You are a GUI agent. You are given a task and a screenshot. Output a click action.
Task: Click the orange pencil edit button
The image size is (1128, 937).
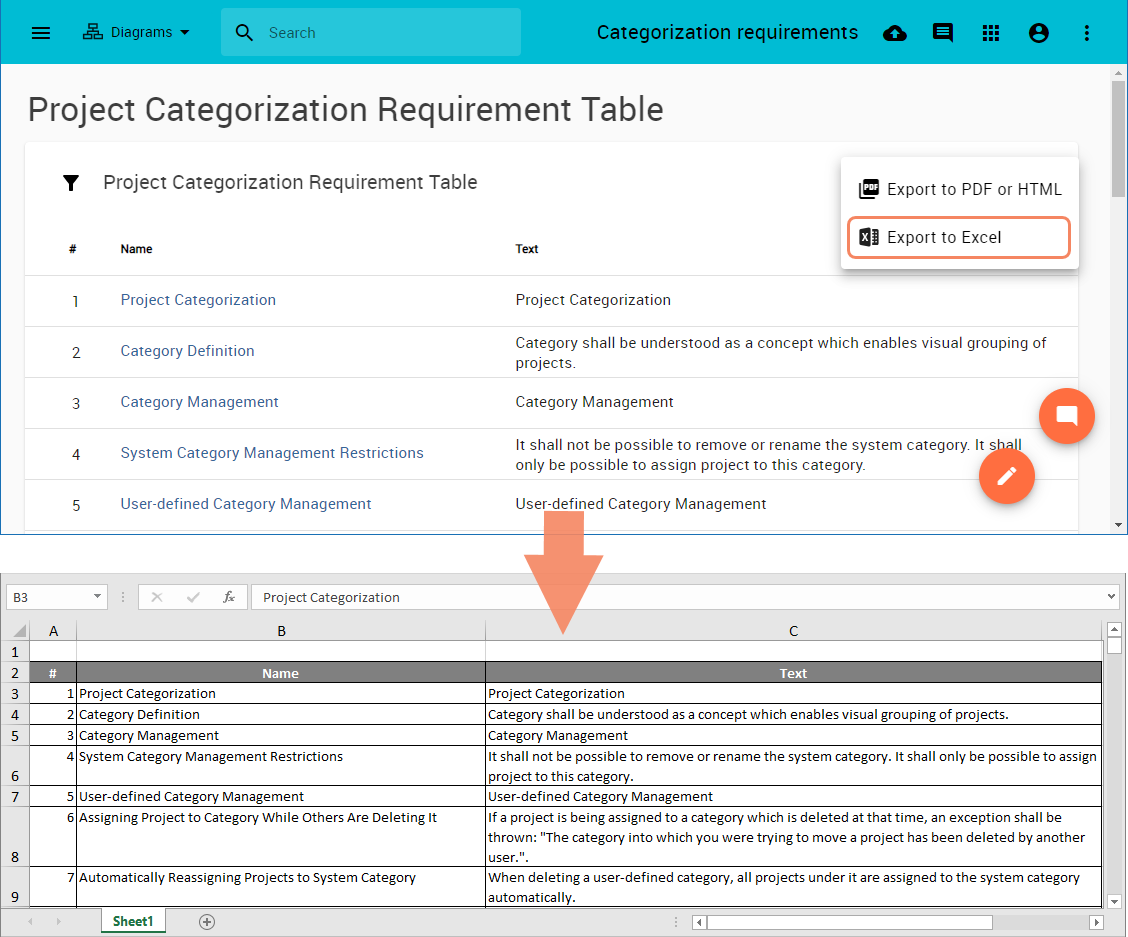pyautogui.click(x=1007, y=475)
